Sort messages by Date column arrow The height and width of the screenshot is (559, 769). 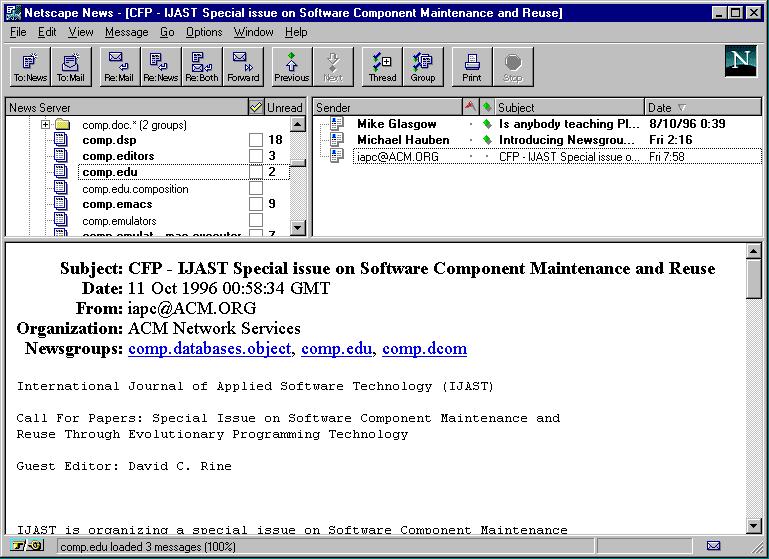point(682,107)
